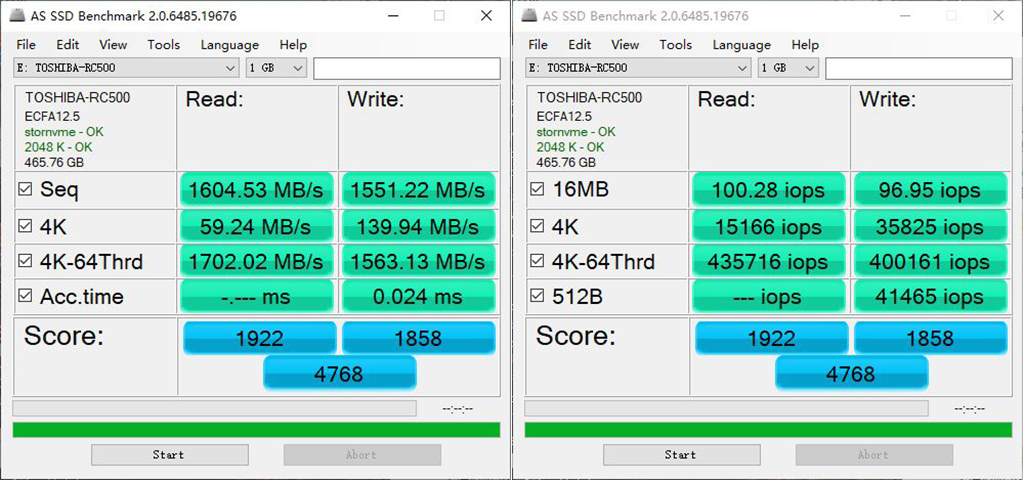Open Edit menu in left window
Viewport: 1024px width, 480px height.
point(67,44)
